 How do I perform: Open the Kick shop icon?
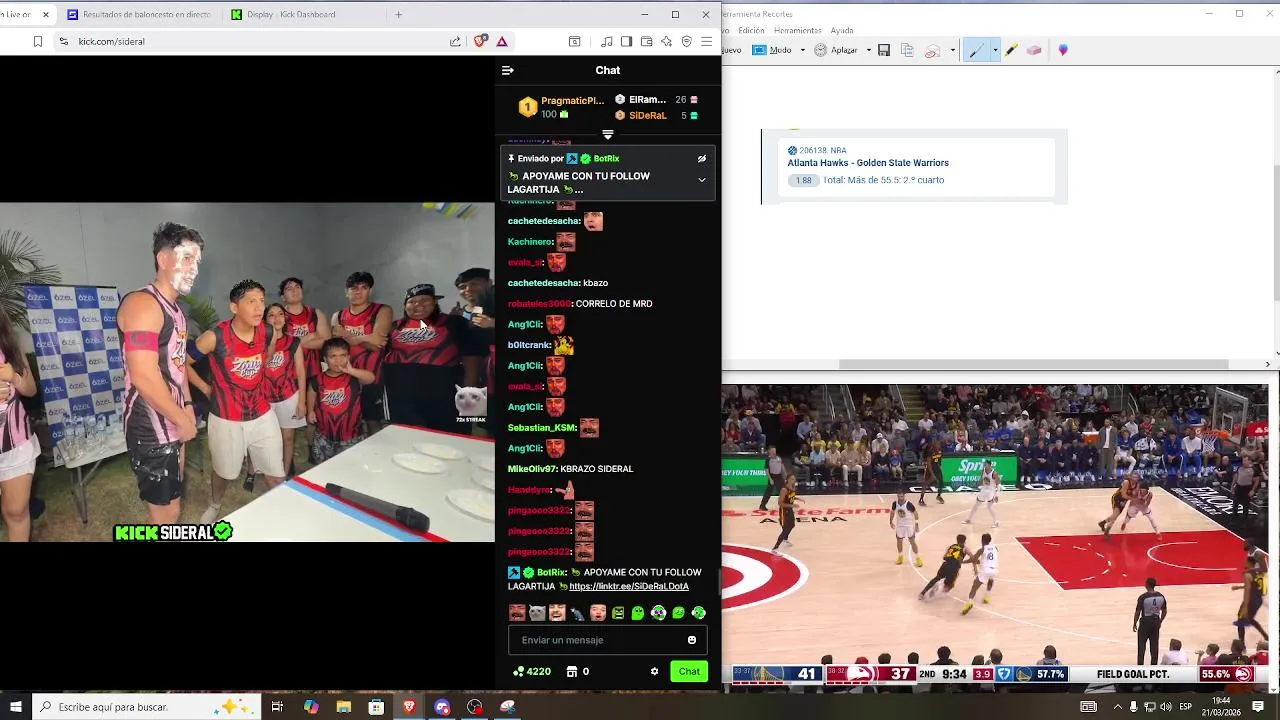coord(572,671)
